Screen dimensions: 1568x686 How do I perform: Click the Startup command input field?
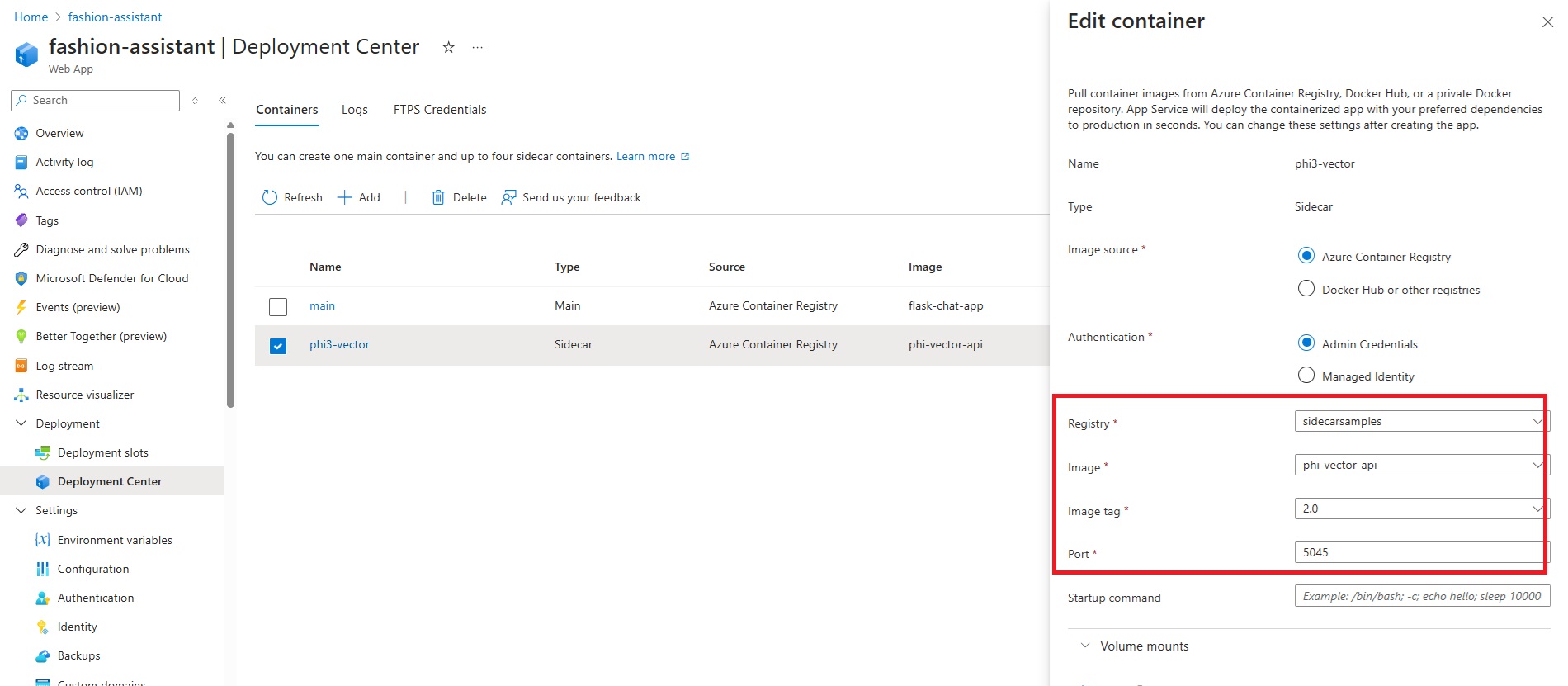click(1421, 596)
